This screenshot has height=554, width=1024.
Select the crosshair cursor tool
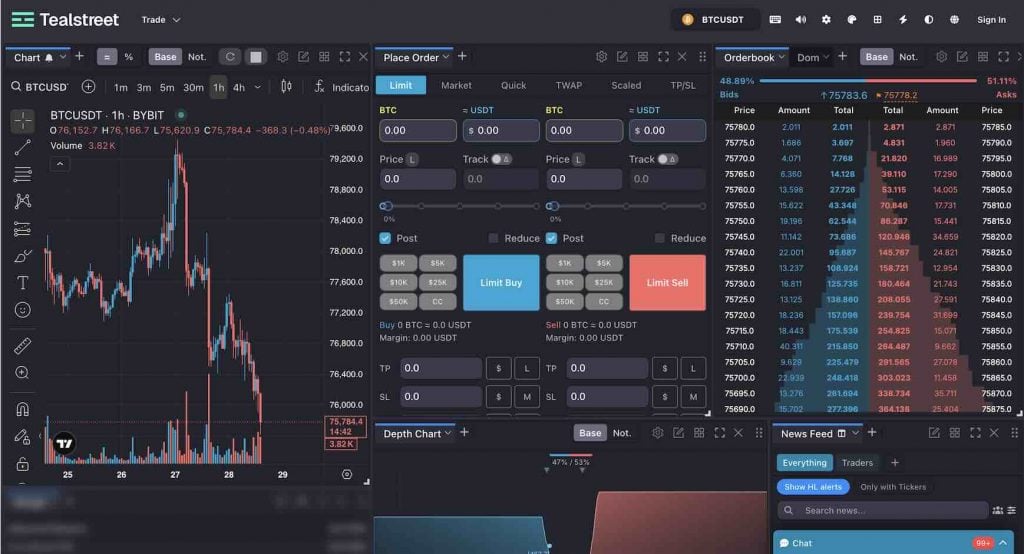(x=22, y=121)
